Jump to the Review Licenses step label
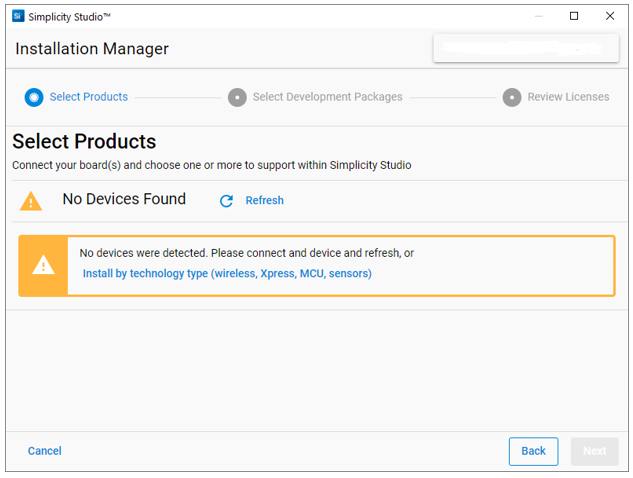633x478 pixels. [568, 97]
